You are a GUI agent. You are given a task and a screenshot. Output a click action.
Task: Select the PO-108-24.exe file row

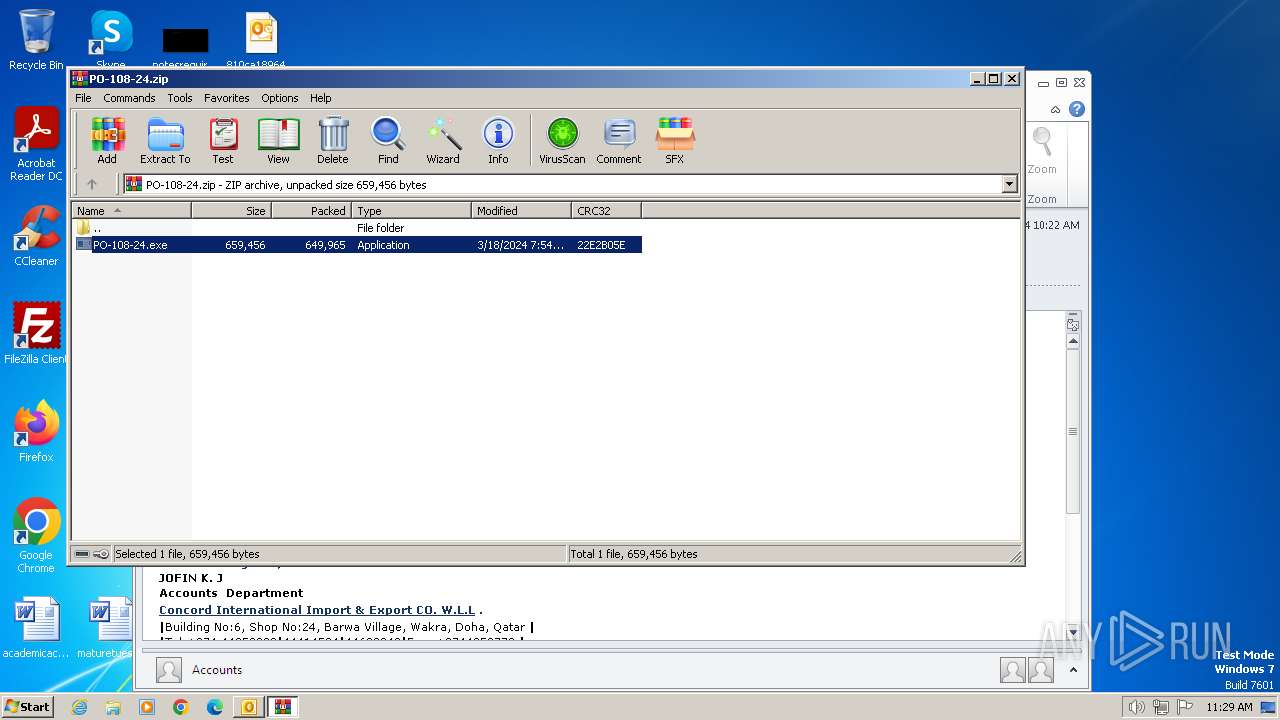(x=357, y=245)
